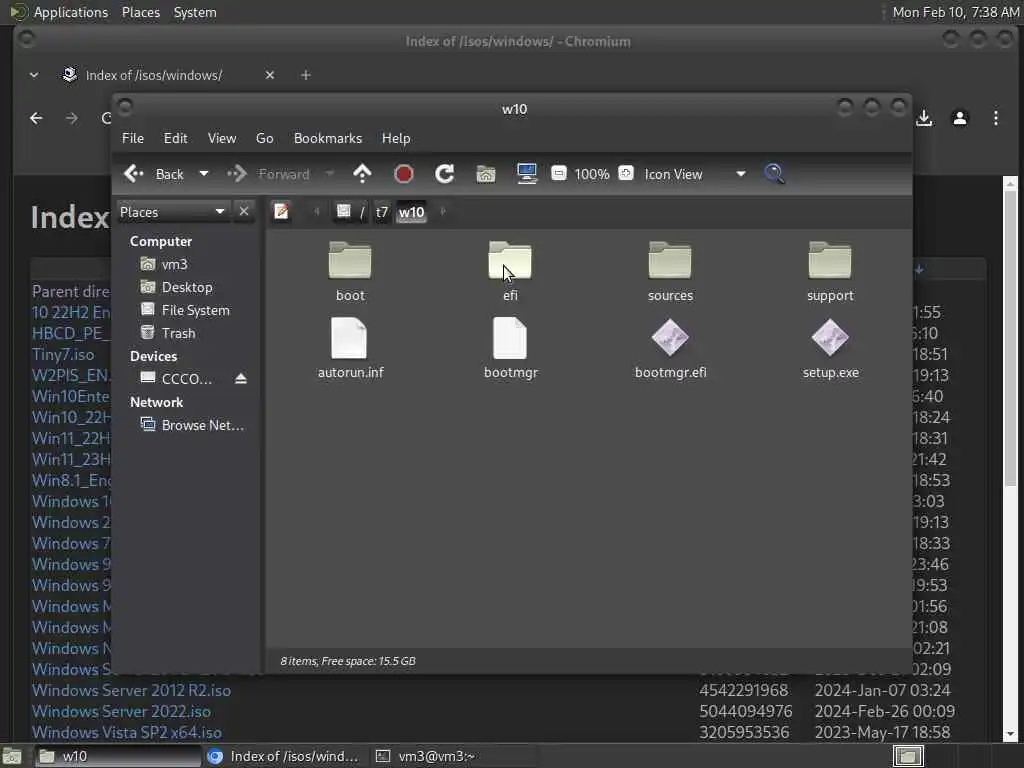Screen dimensions: 1024x768
Task: Open Windows Server 2022.iso link
Action: [121, 711]
